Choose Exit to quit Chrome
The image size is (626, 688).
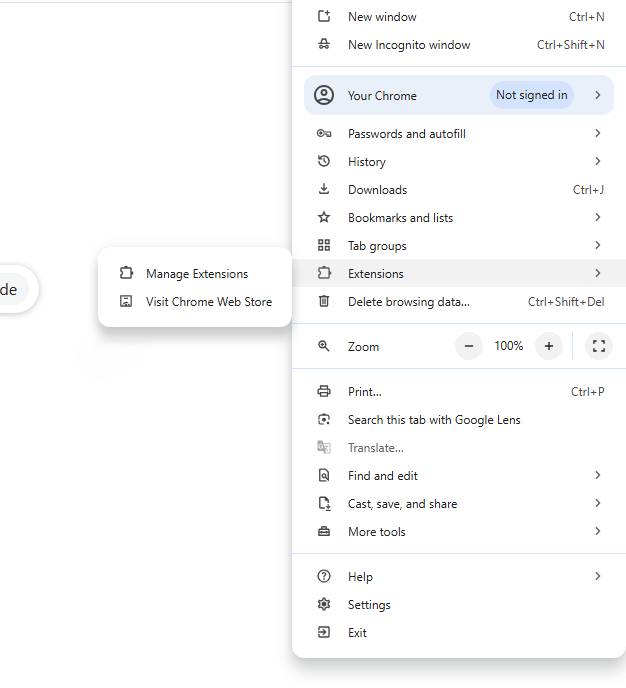click(459, 633)
